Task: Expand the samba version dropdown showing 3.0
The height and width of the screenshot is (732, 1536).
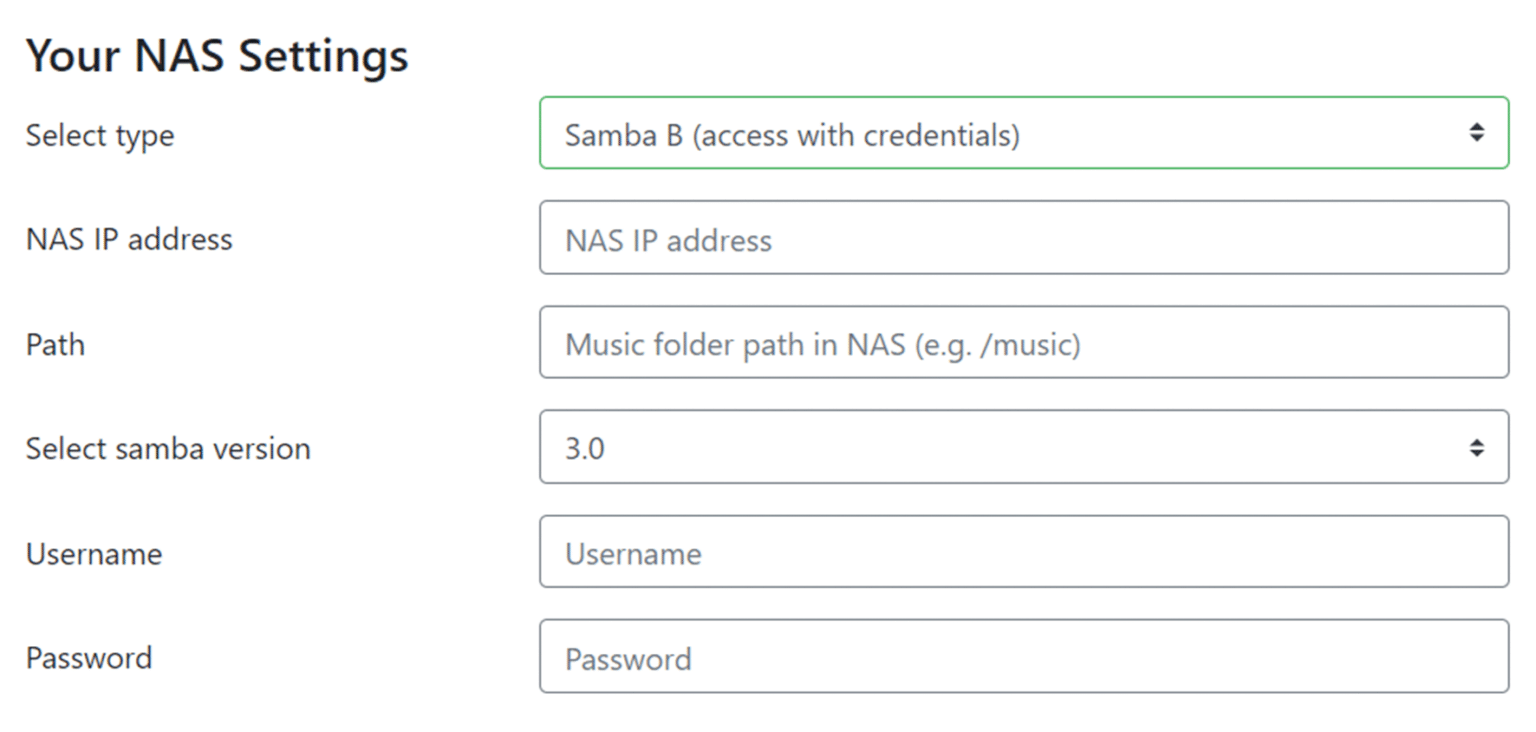Action: 1022,447
